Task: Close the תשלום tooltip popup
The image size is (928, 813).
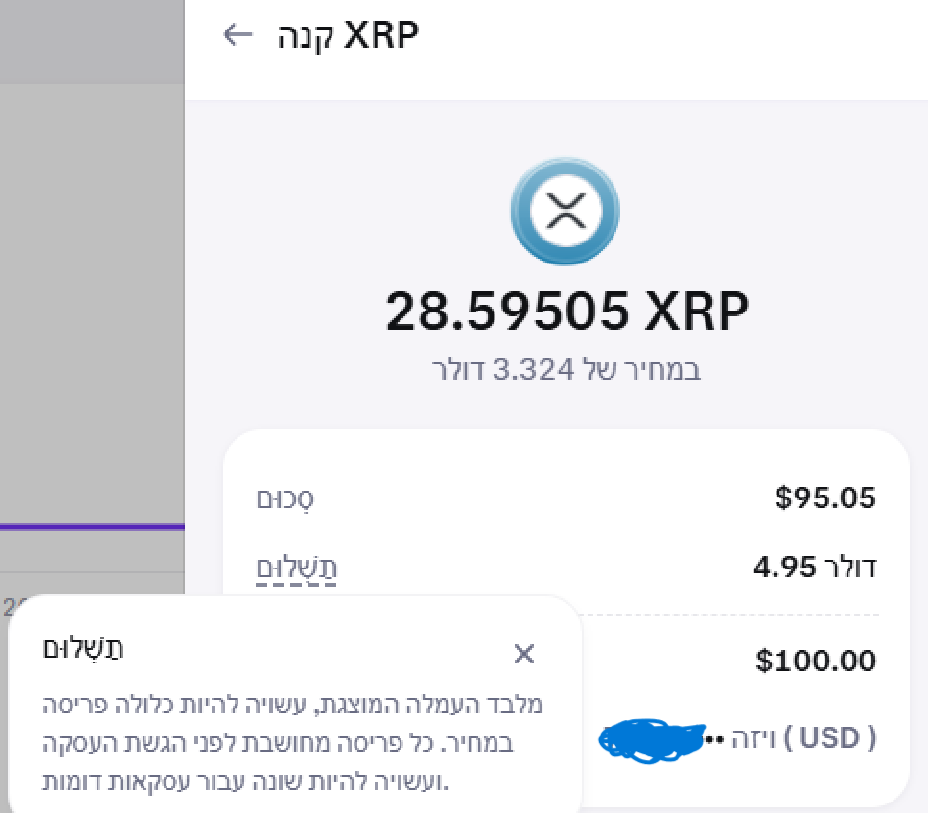Action: pyautogui.click(x=524, y=654)
